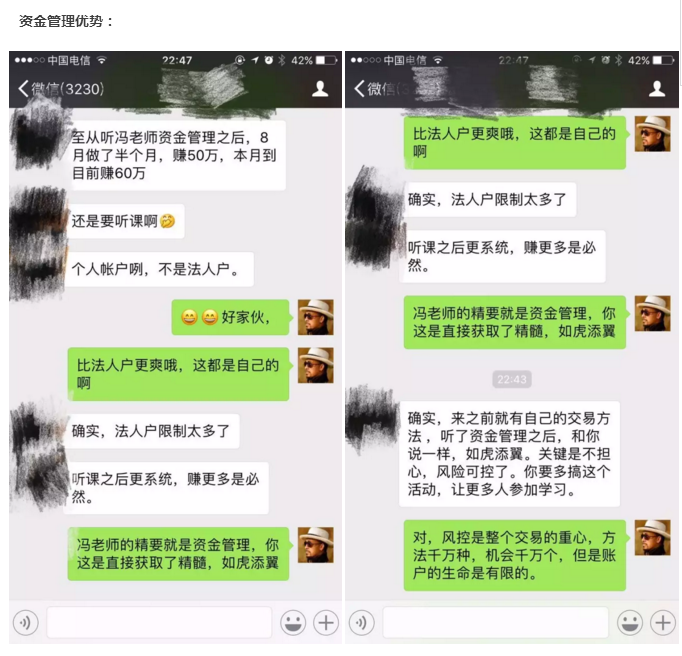Screen dimensions: 682x656
Task: Tap the voice message icon in right chat
Action: [362, 623]
